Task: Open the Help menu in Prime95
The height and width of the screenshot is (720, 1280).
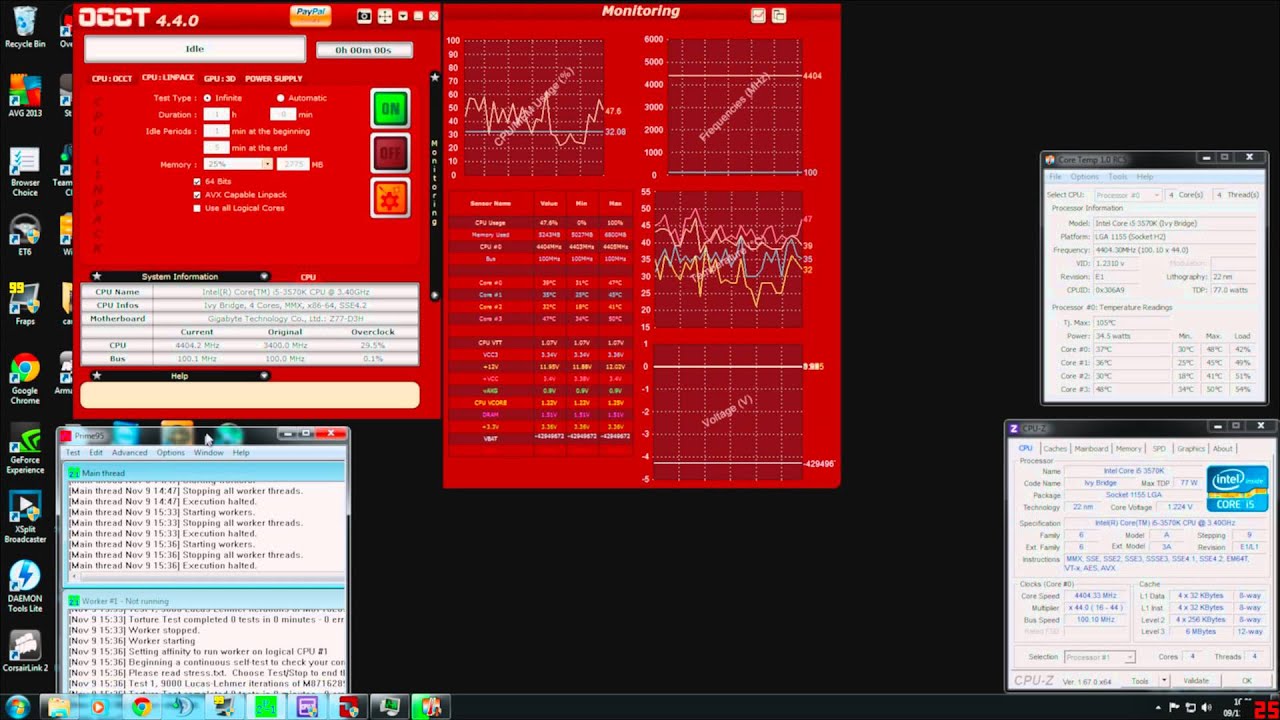Action: pos(241,453)
